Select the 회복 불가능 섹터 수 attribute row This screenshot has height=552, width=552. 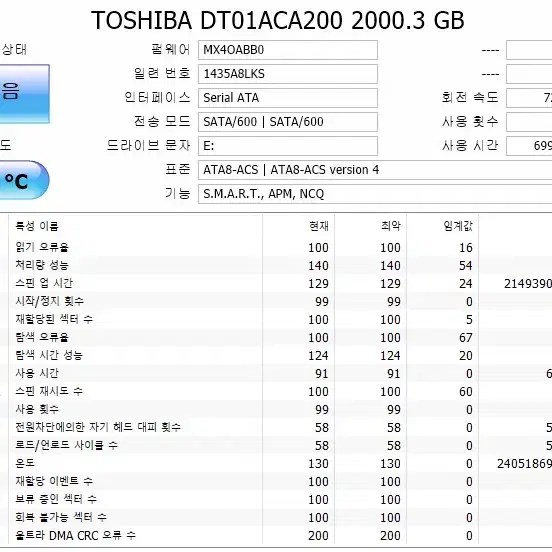coord(276,517)
